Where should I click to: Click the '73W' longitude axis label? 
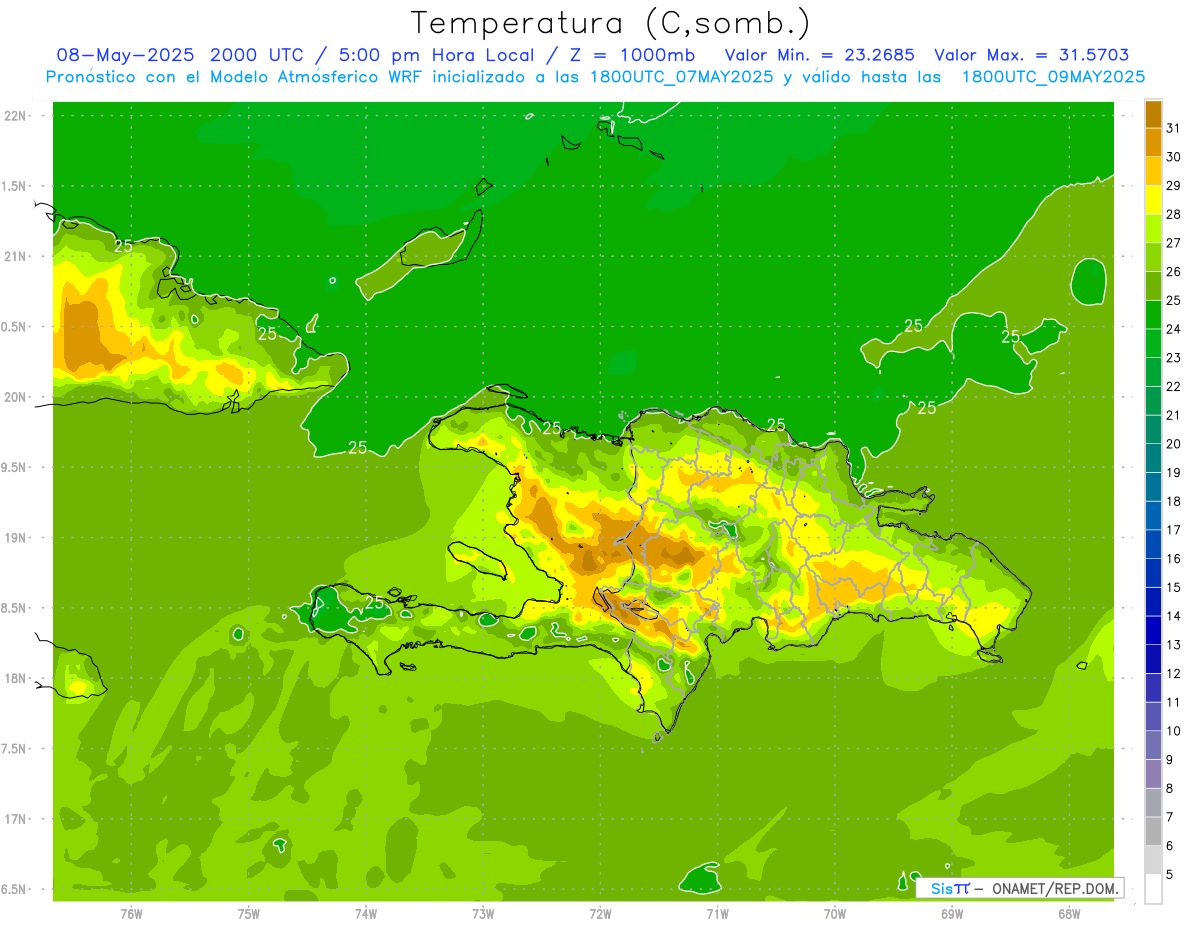pyautogui.click(x=483, y=914)
